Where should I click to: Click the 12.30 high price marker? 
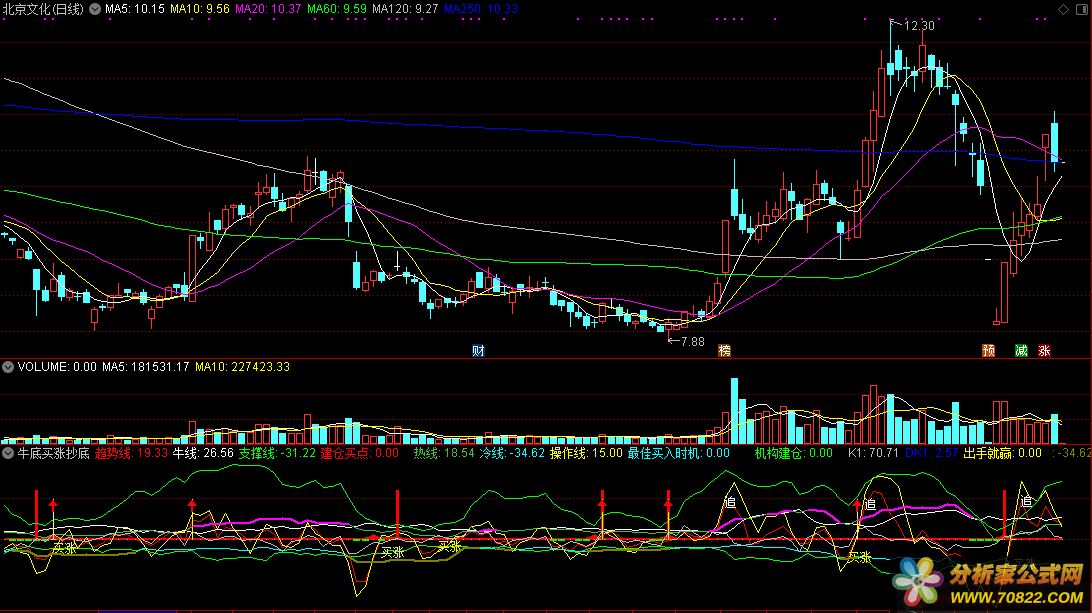tap(918, 25)
